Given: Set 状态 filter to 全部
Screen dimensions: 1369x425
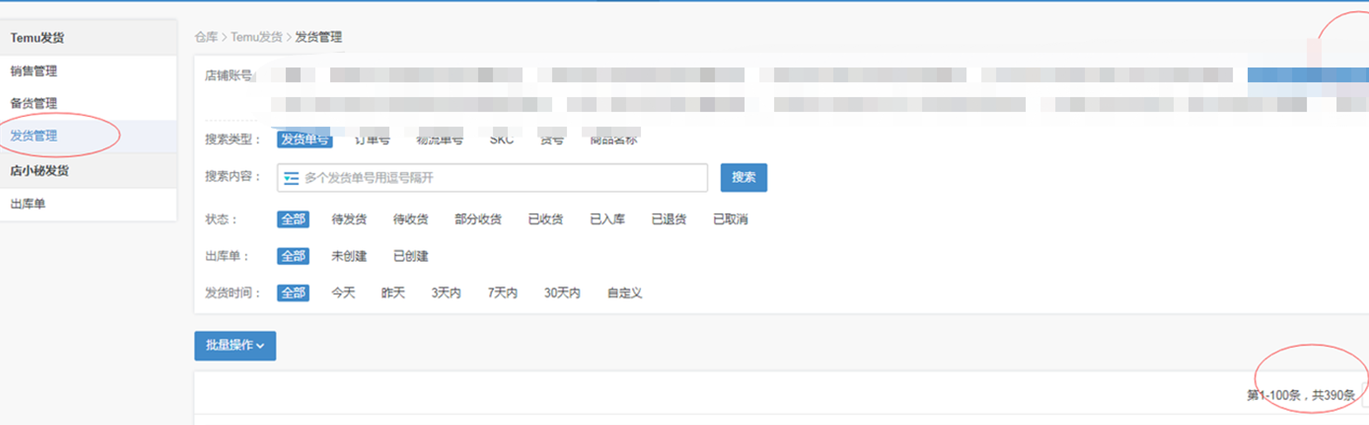Looking at the screenshot, I should pyautogui.click(x=293, y=219).
